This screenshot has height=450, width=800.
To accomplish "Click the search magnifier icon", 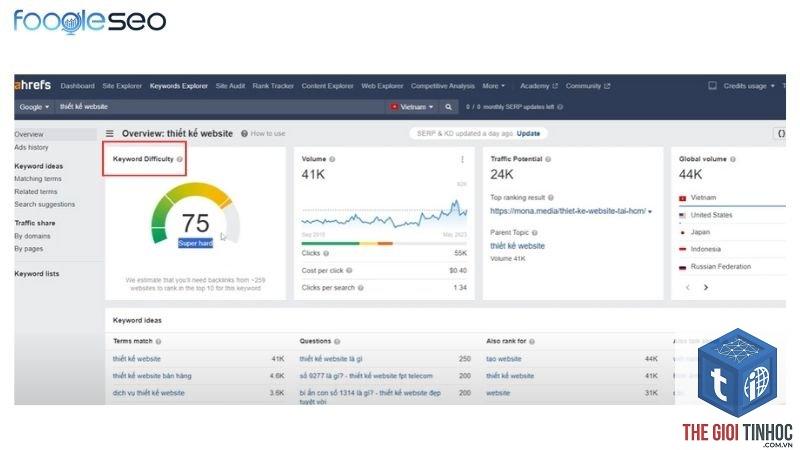I will [448, 107].
